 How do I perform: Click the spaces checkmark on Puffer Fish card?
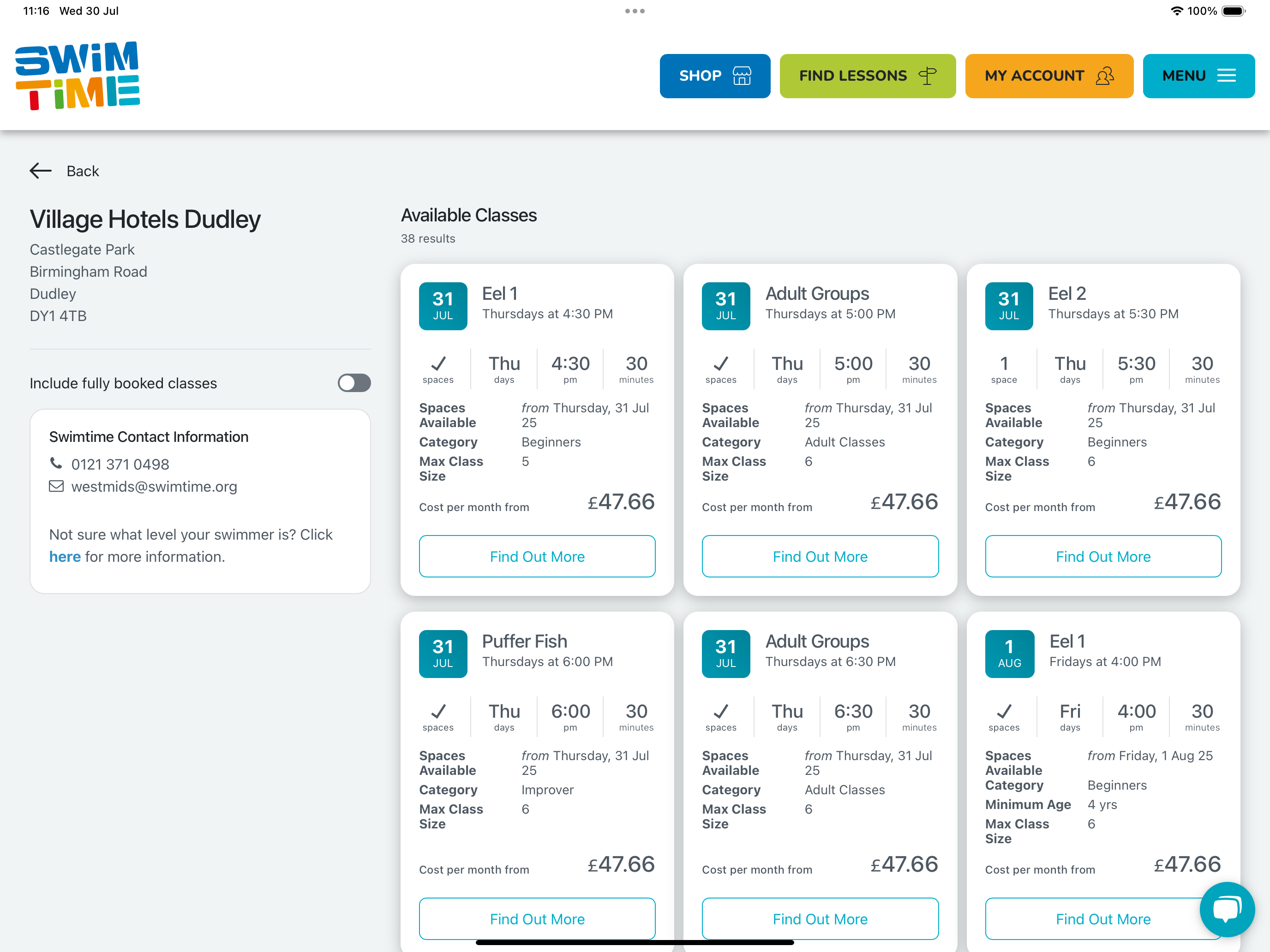438,711
